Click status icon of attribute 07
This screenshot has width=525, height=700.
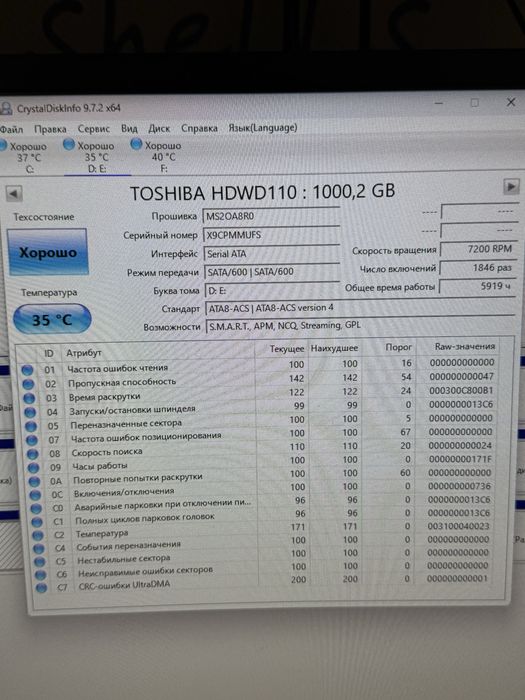pos(32,440)
